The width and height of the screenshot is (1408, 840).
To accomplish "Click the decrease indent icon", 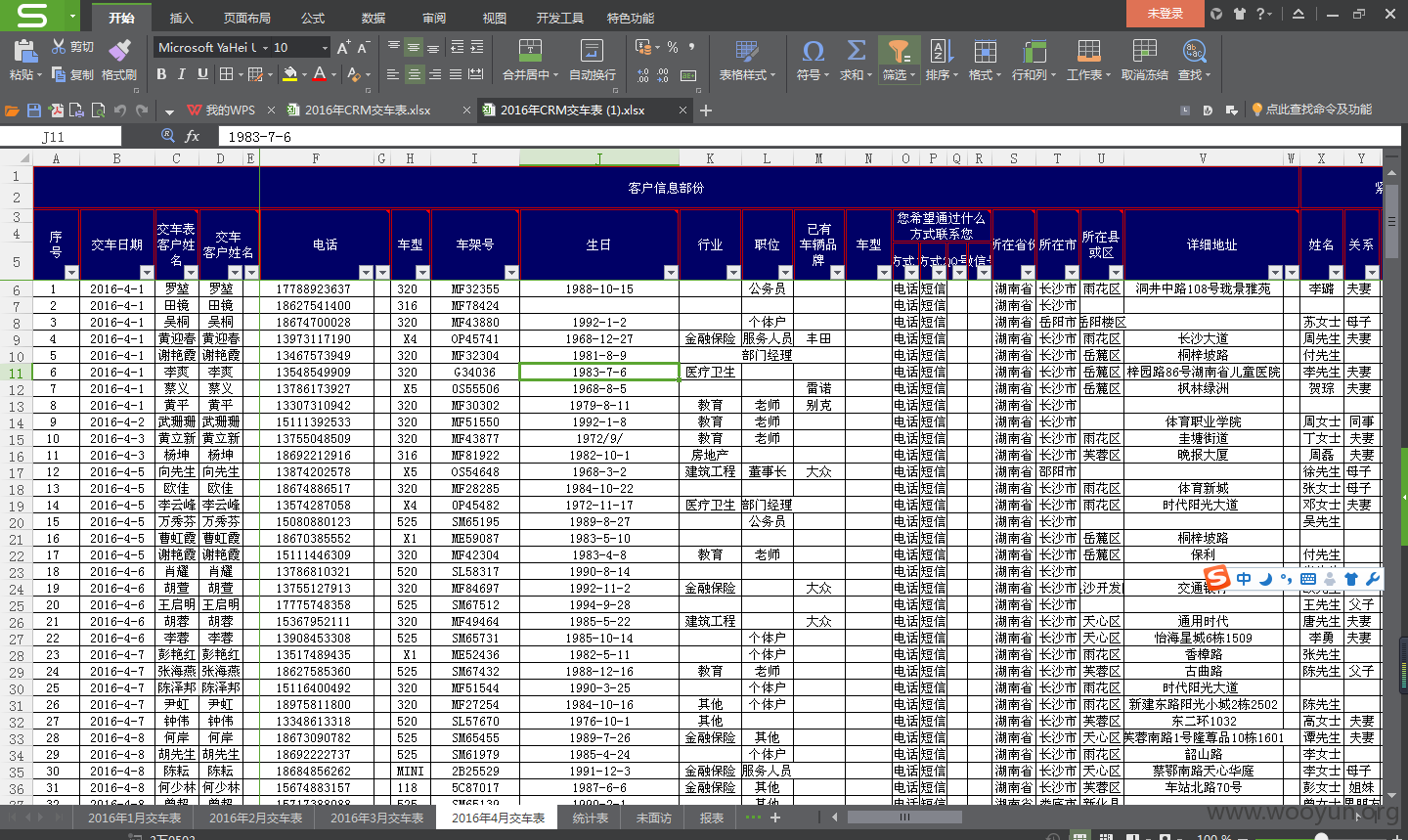I will 457,47.
